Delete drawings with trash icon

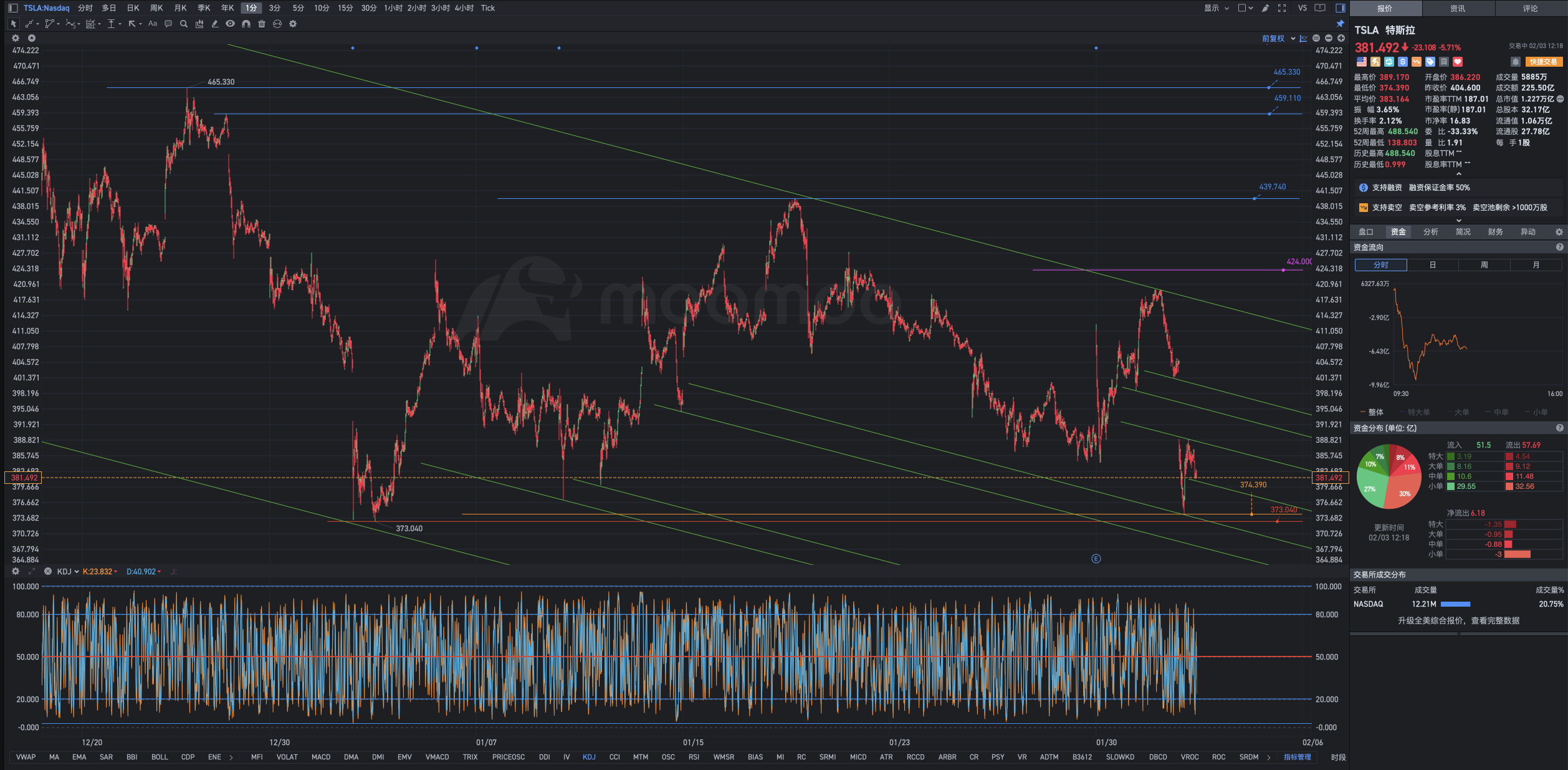click(x=262, y=24)
